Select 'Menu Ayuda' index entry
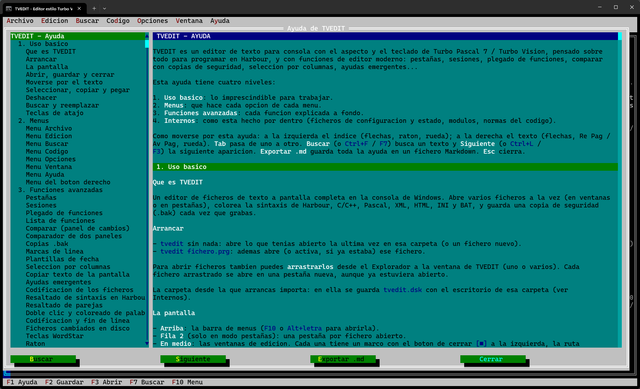Viewport: 640px width, 389px height. [45, 174]
